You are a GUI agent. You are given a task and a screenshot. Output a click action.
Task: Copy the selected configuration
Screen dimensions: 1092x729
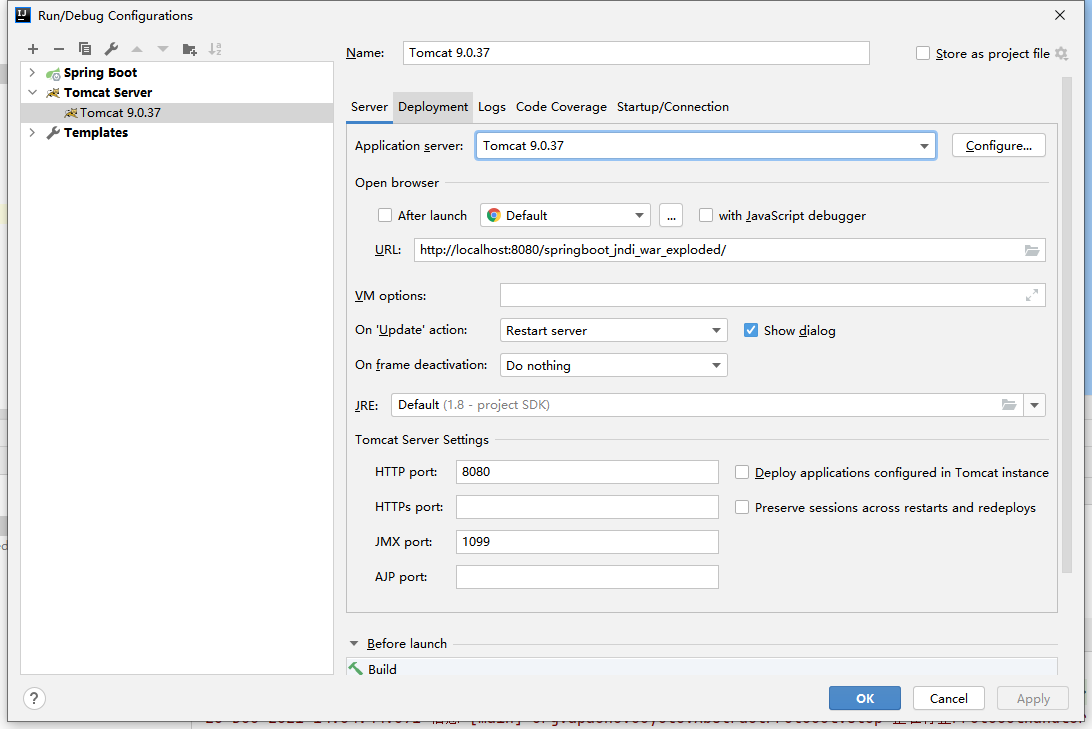(85, 49)
